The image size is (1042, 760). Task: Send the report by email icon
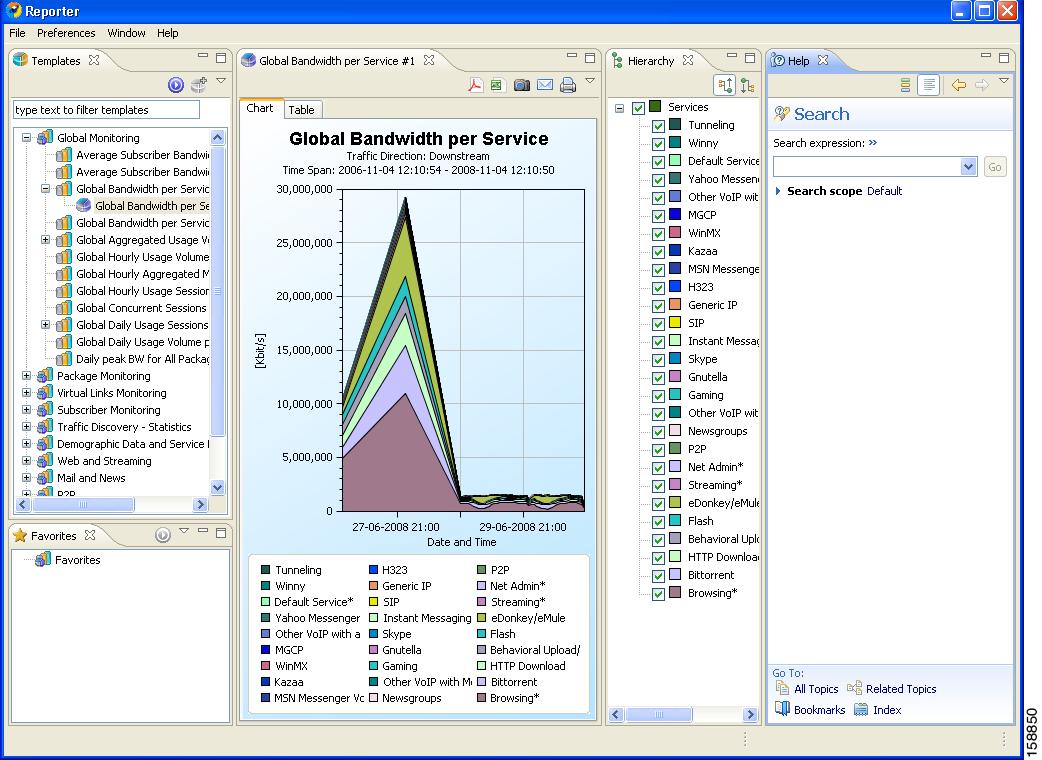(x=545, y=85)
